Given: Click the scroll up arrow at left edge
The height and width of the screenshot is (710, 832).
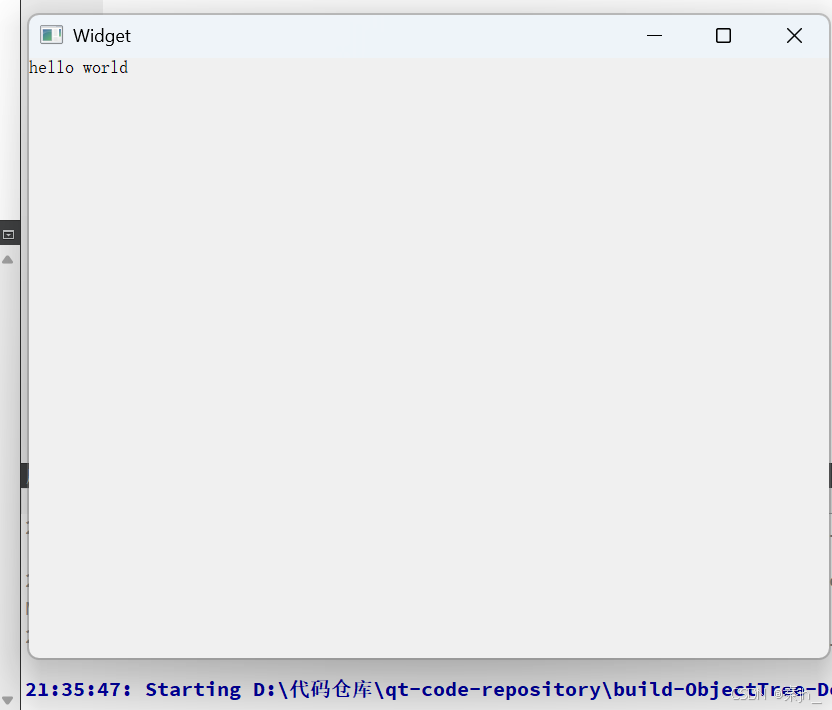Looking at the screenshot, I should (x=7, y=259).
